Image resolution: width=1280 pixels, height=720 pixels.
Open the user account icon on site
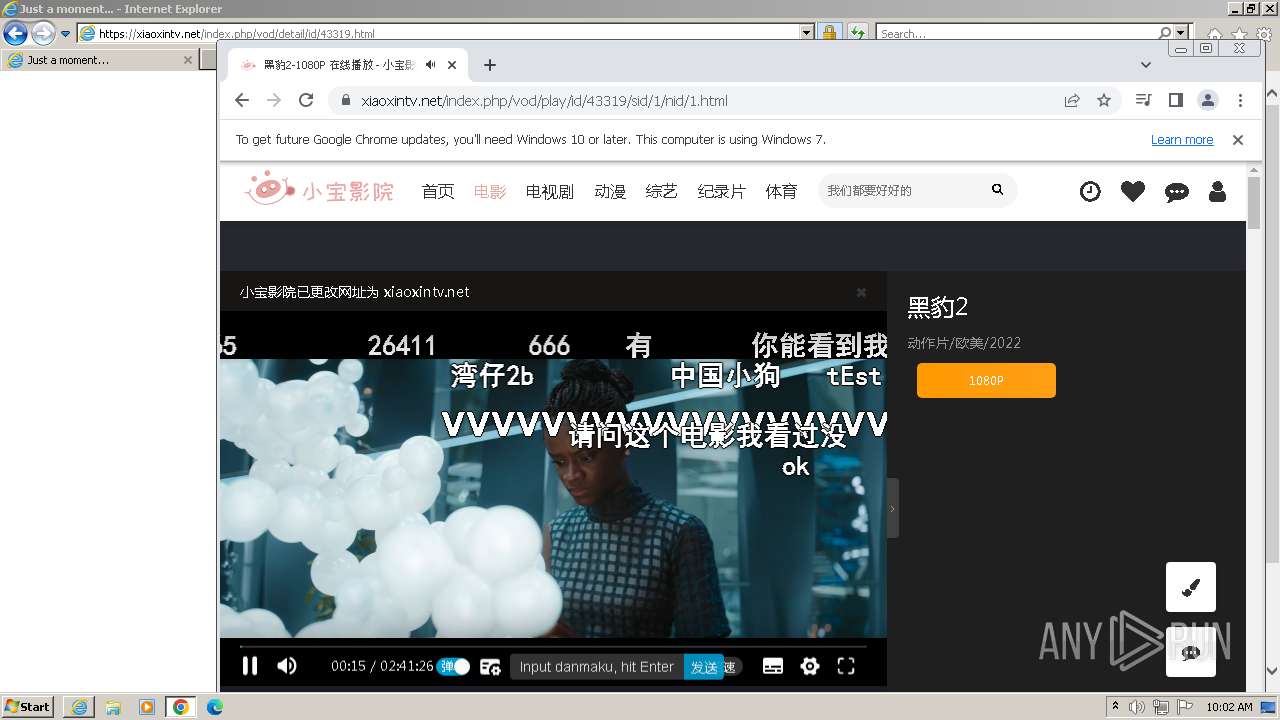(x=1217, y=191)
